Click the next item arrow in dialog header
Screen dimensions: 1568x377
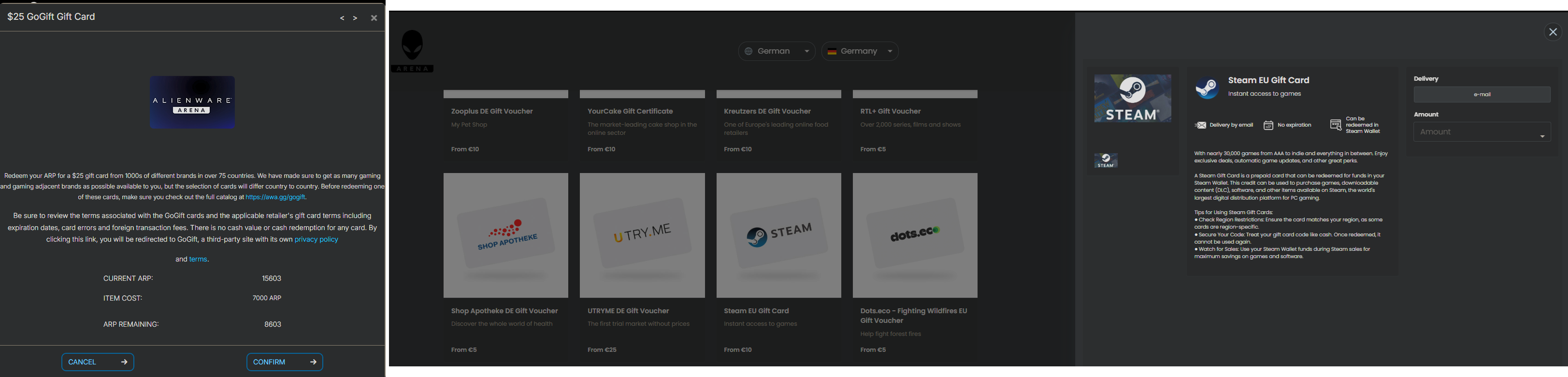pos(356,18)
